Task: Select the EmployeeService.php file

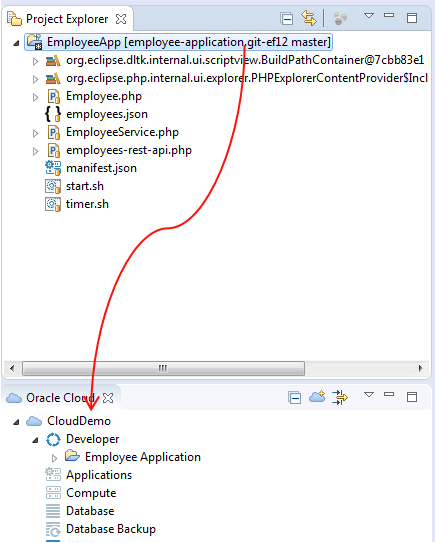Action: click(122, 132)
